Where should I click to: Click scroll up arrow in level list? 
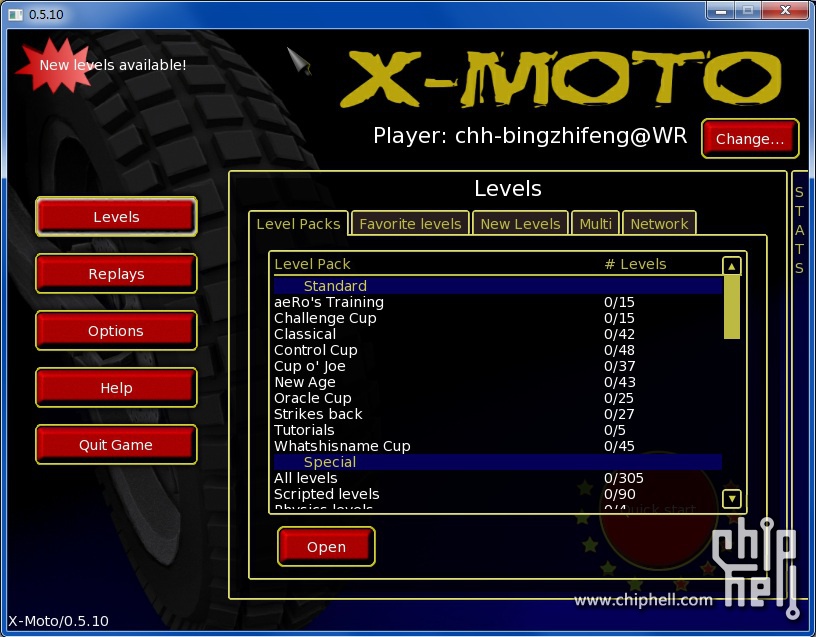pyautogui.click(x=732, y=266)
